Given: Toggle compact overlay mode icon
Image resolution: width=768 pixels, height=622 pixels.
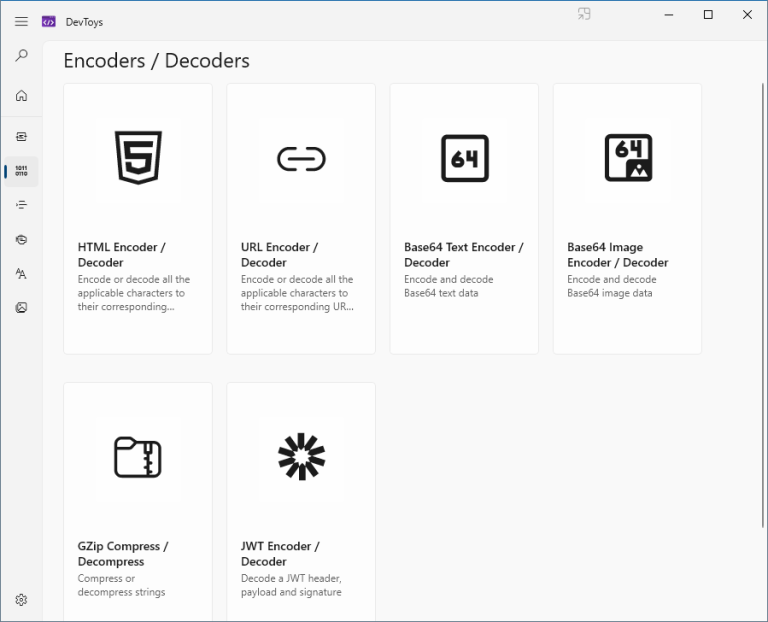Looking at the screenshot, I should 584,14.
